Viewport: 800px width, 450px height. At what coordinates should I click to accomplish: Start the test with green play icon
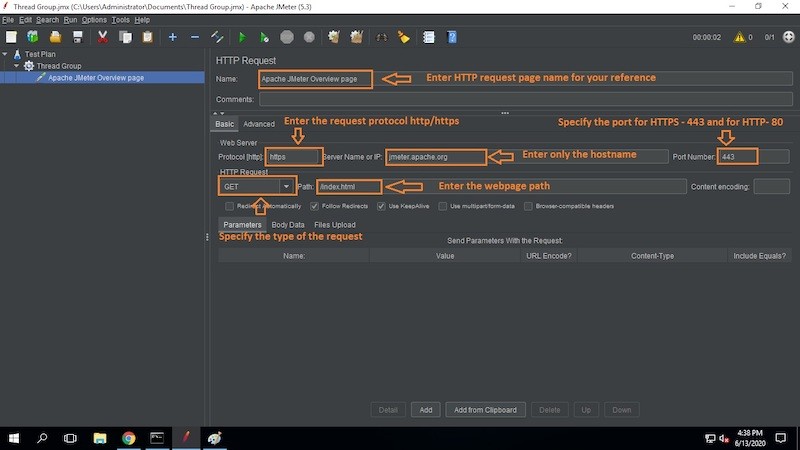[242, 37]
